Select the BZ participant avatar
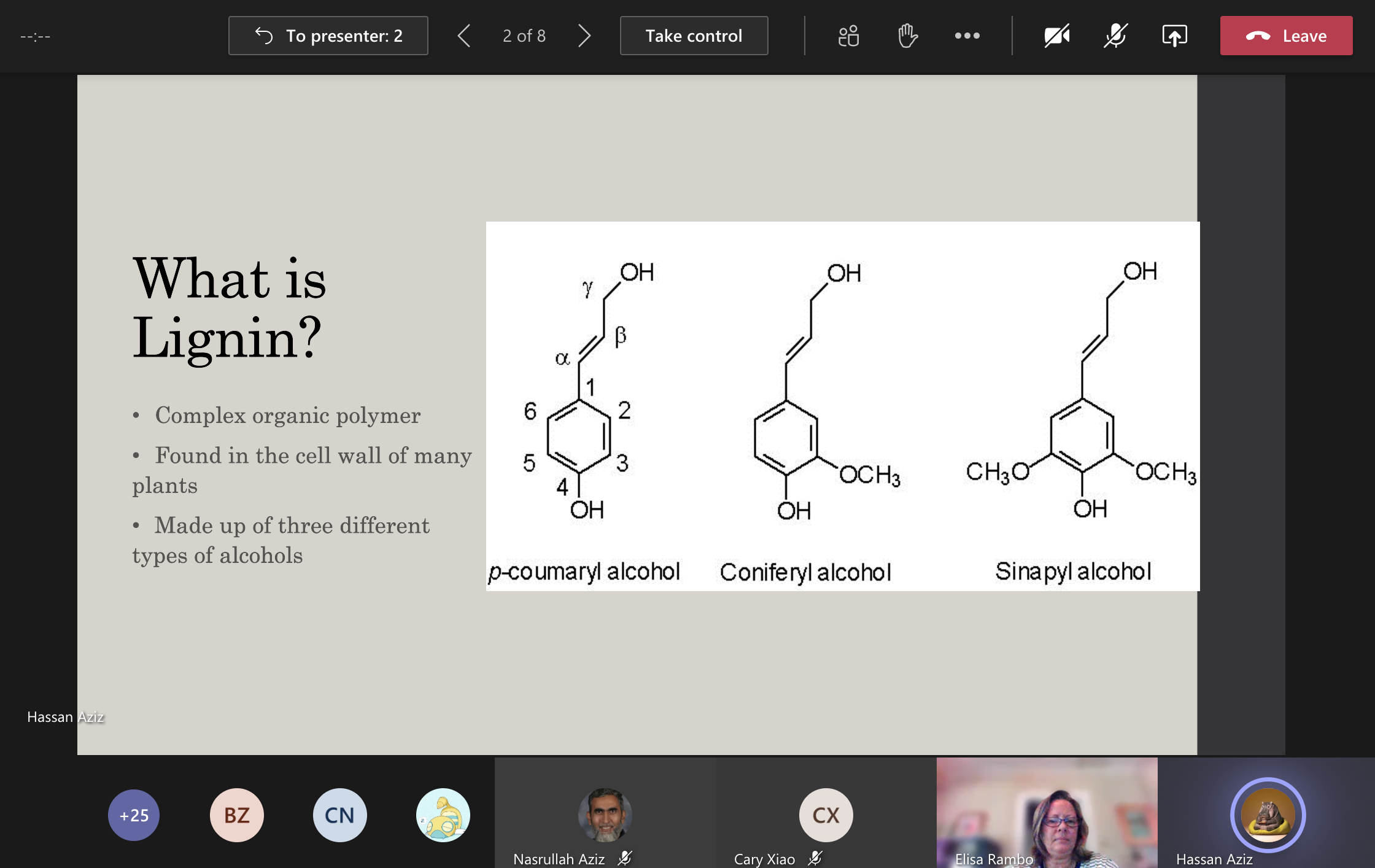The image size is (1375, 868). pos(237,815)
